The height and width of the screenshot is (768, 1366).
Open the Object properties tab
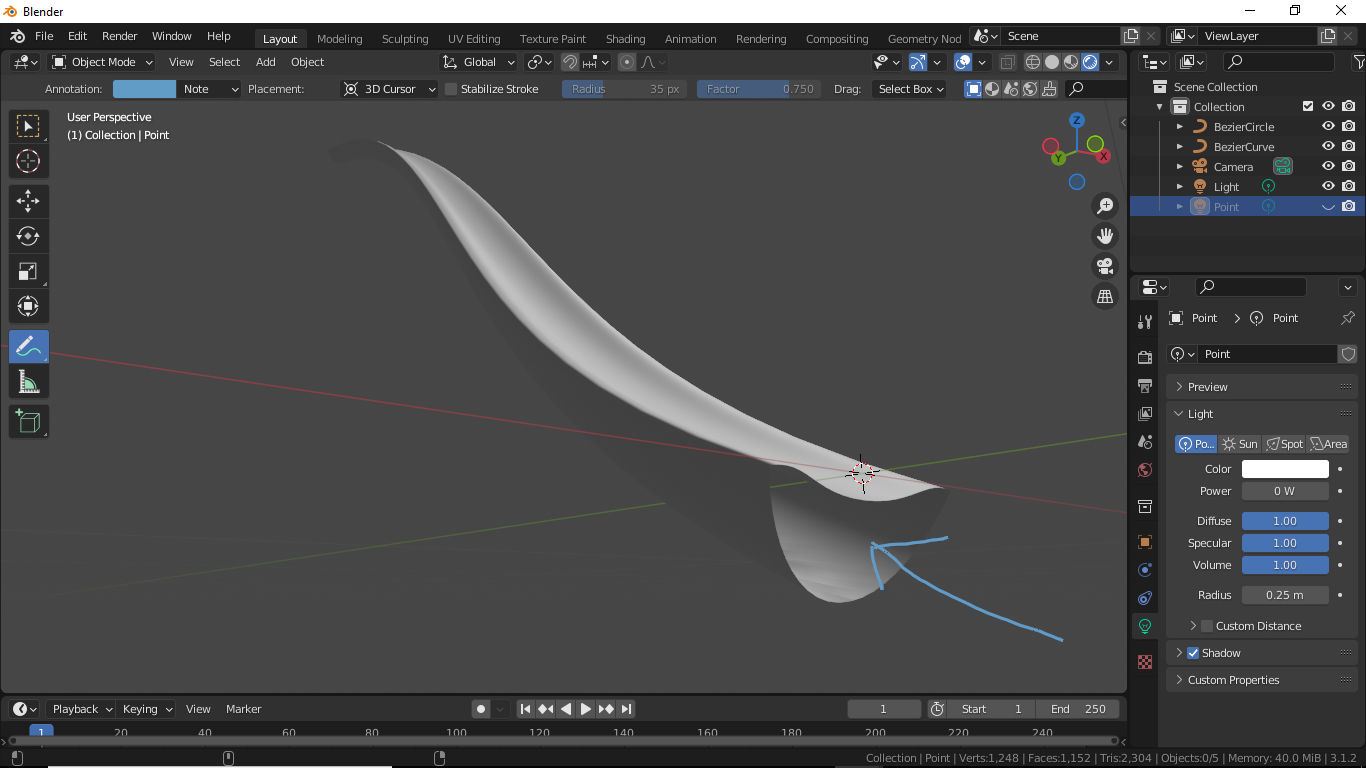click(1145, 542)
